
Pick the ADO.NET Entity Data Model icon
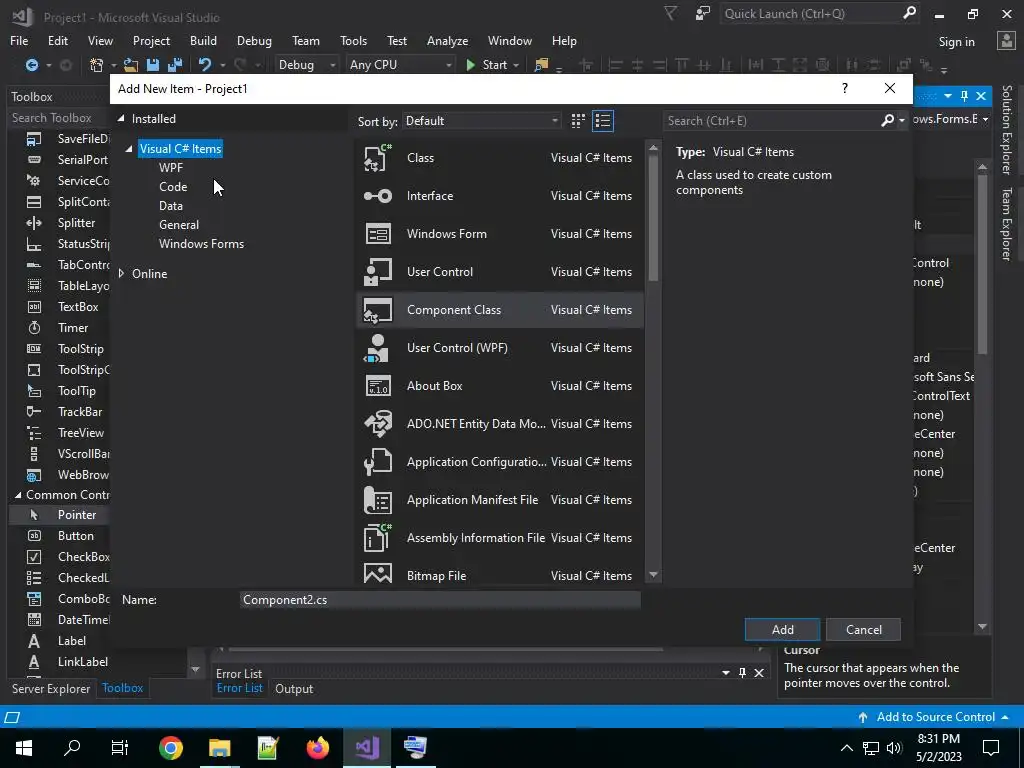click(x=377, y=424)
